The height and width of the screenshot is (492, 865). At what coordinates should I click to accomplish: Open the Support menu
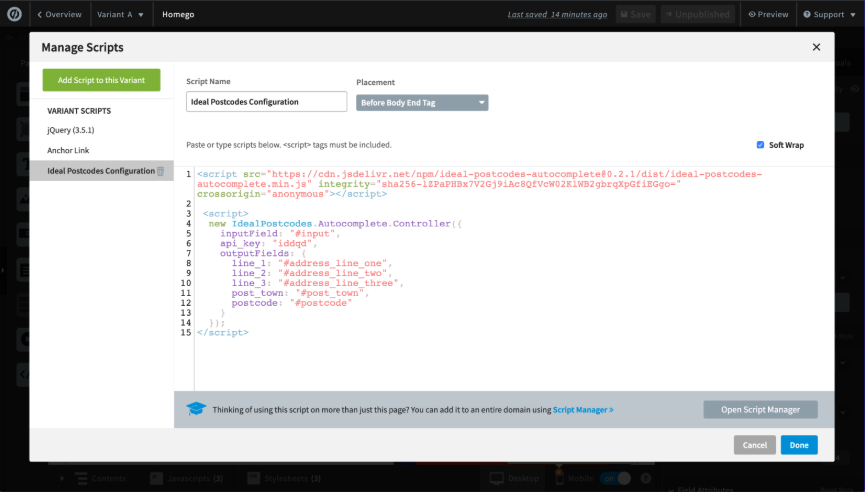point(829,14)
